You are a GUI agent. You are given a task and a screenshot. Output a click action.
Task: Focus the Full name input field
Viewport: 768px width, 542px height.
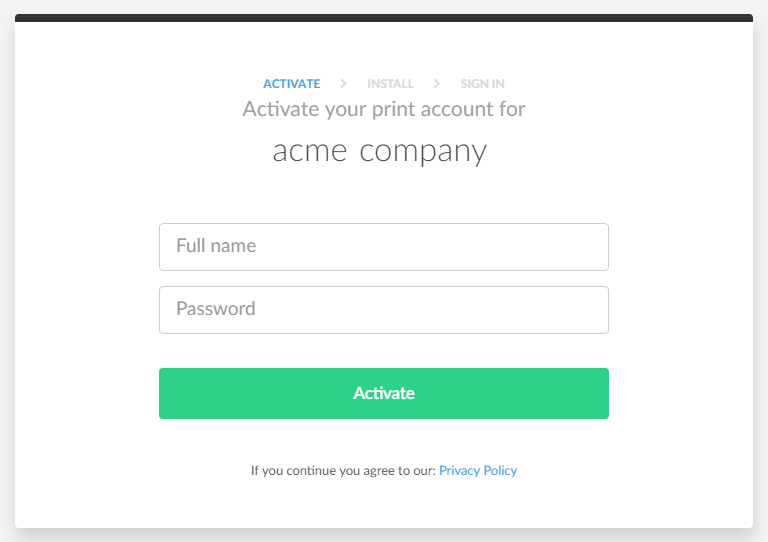tap(384, 246)
